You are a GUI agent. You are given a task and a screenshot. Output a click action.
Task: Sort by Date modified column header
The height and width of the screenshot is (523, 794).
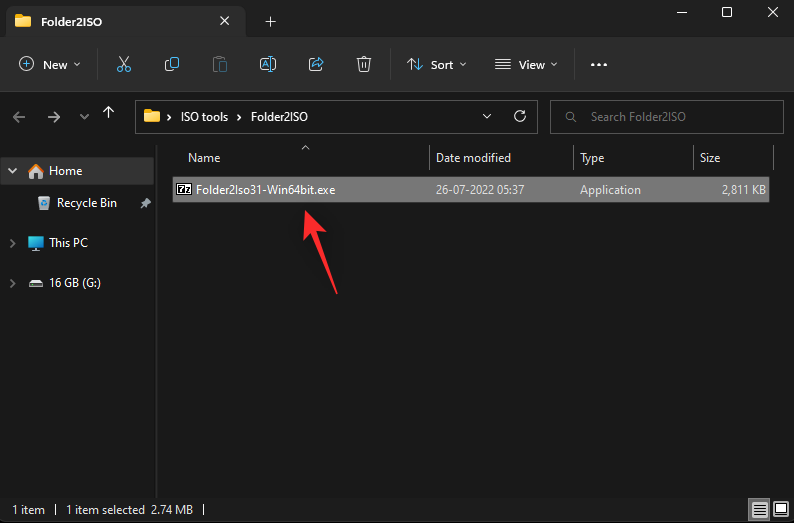click(473, 158)
